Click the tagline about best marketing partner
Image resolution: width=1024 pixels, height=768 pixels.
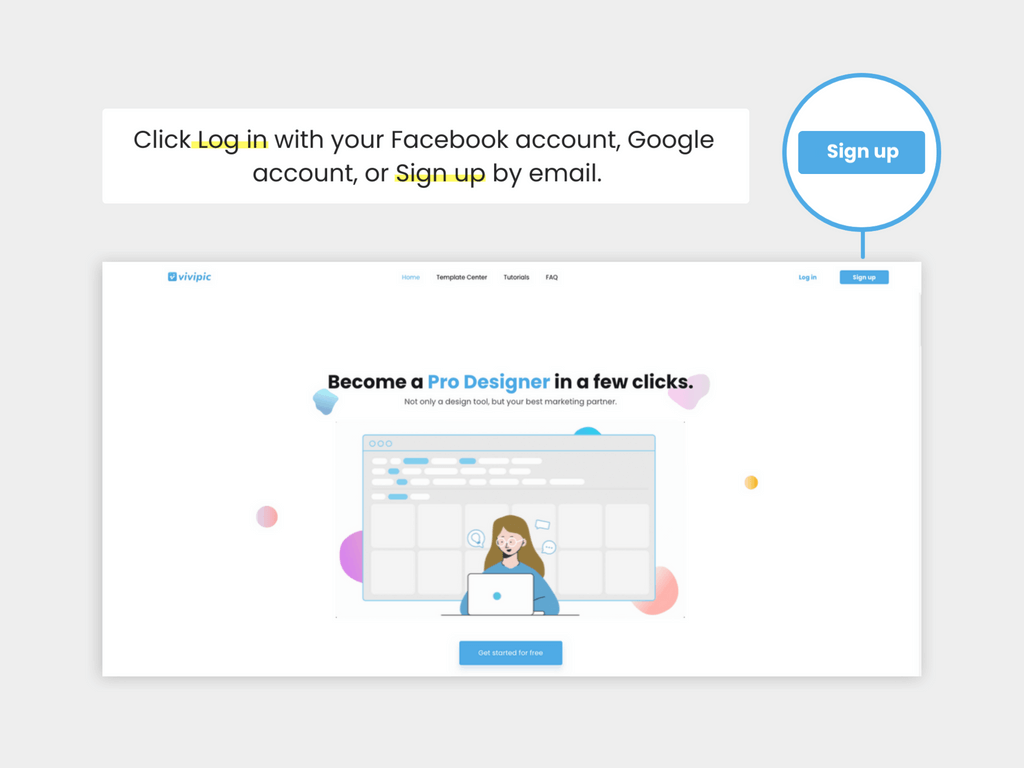[x=510, y=402]
